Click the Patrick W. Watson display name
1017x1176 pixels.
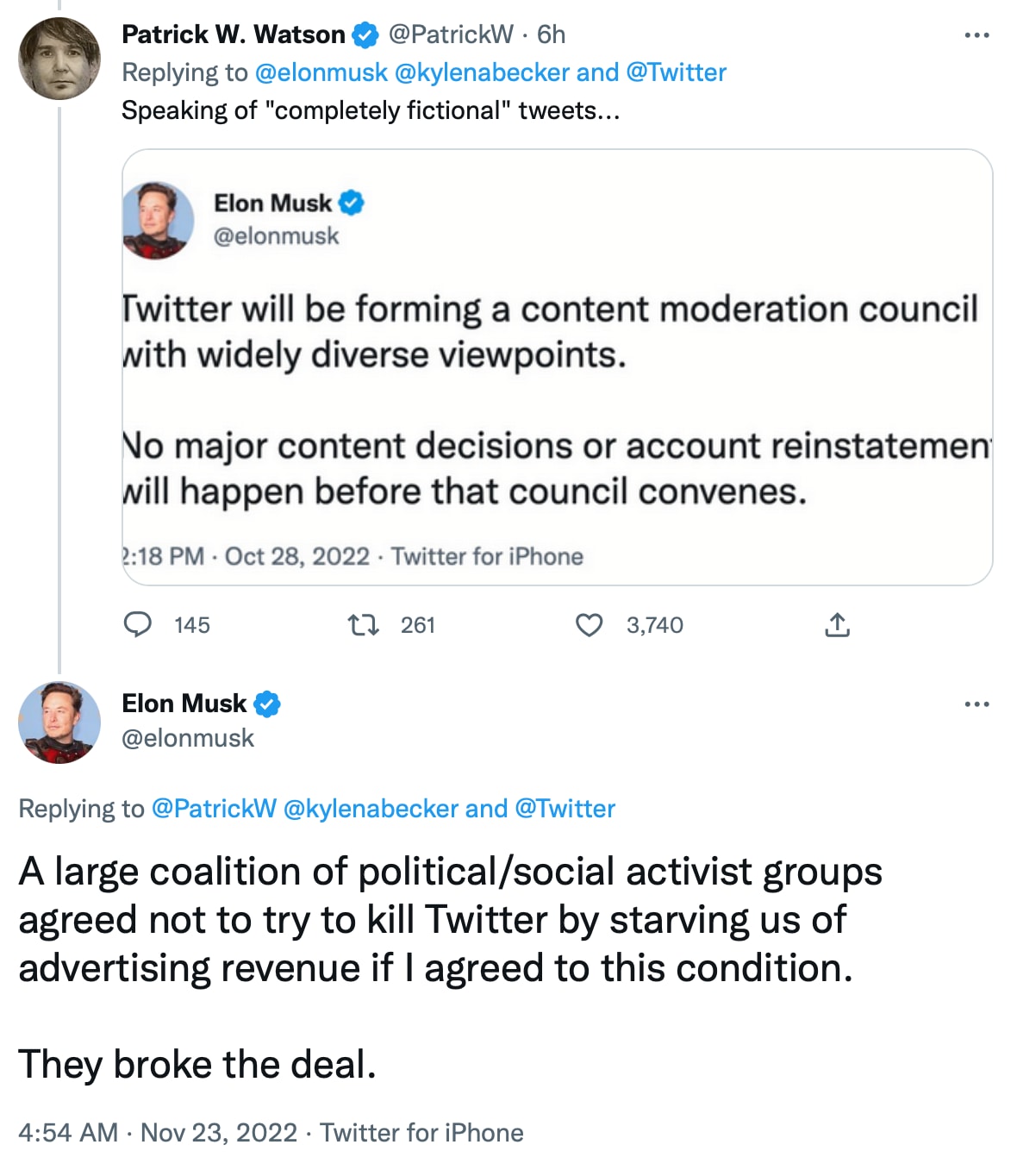click(x=233, y=34)
